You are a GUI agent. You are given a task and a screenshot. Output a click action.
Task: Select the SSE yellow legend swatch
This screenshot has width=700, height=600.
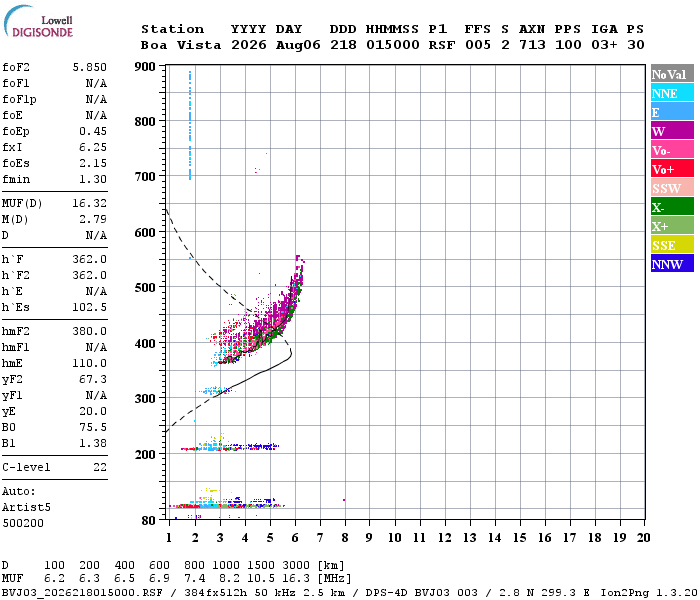pyautogui.click(x=672, y=245)
